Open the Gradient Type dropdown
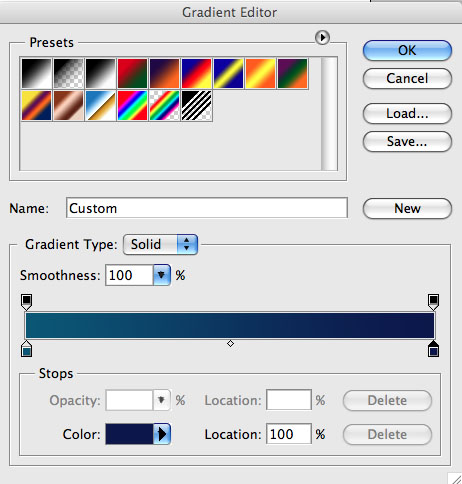Image resolution: width=462 pixels, height=484 pixels. [x=160, y=245]
